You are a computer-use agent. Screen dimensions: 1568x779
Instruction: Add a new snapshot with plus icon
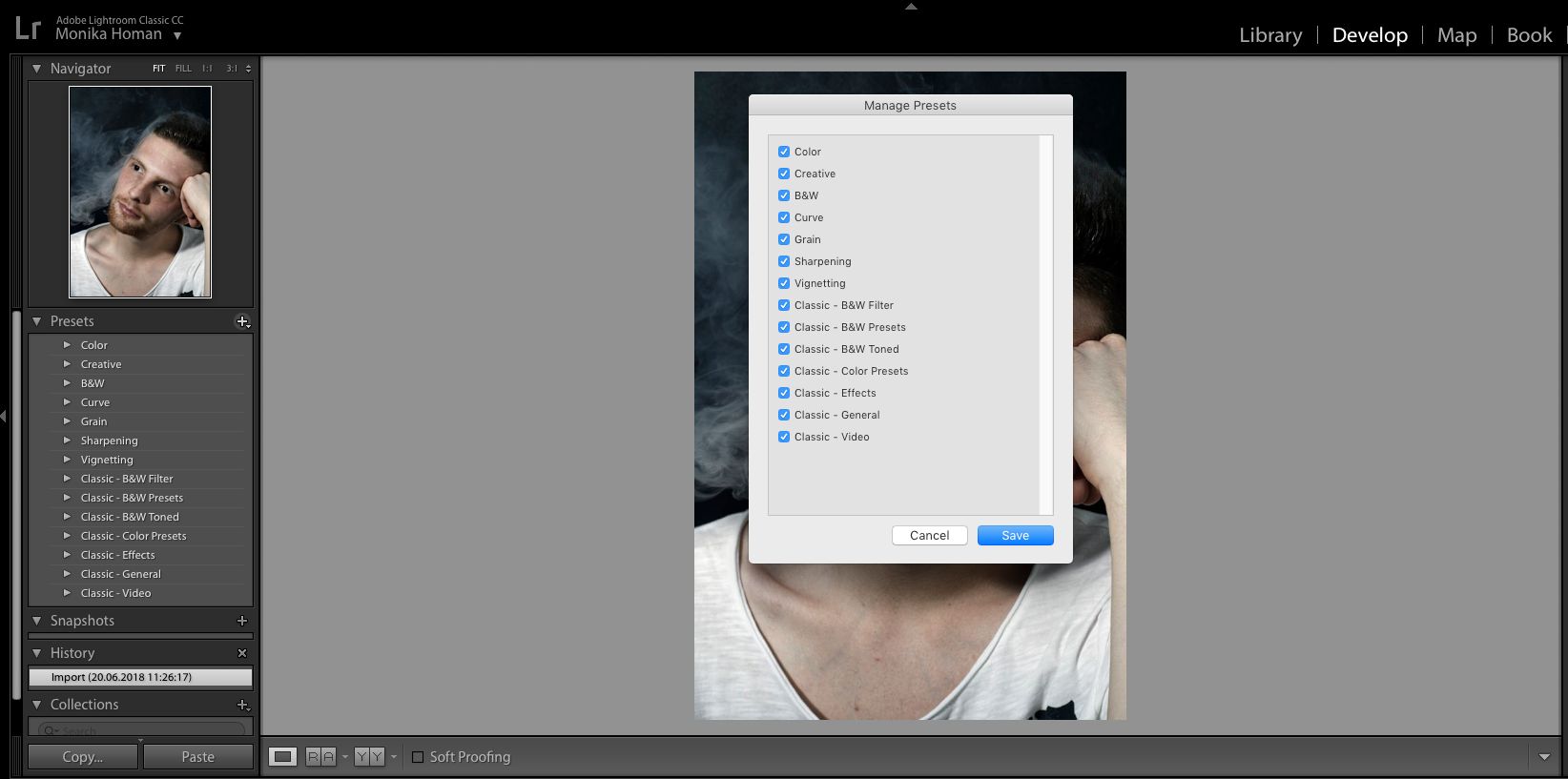242,621
